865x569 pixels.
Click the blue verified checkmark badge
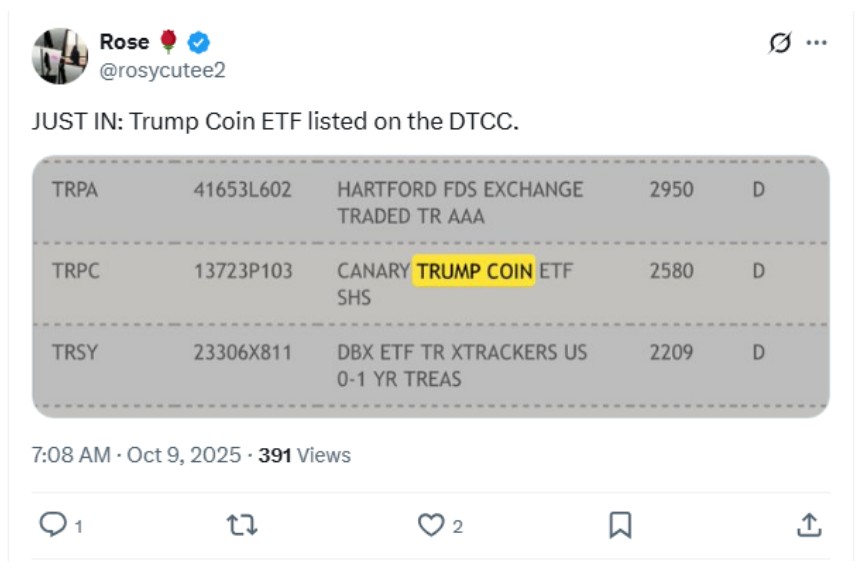click(x=199, y=42)
